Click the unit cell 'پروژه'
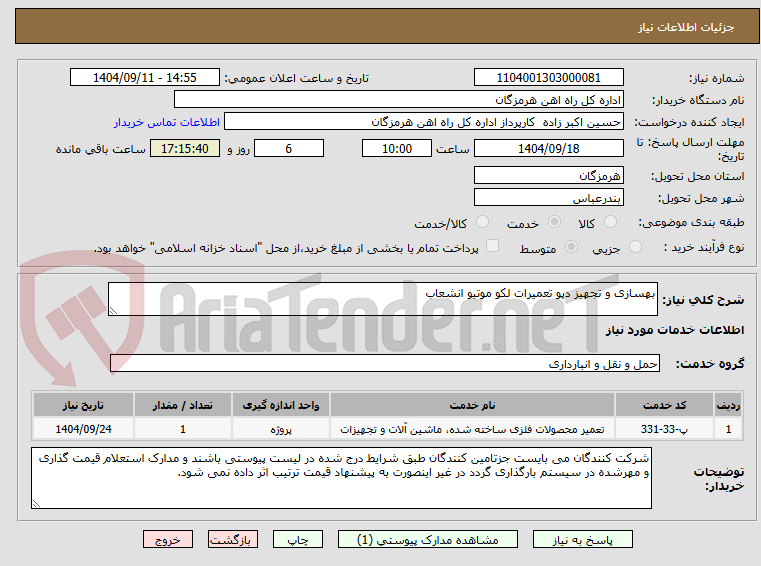The height and width of the screenshot is (566, 761). 281,429
